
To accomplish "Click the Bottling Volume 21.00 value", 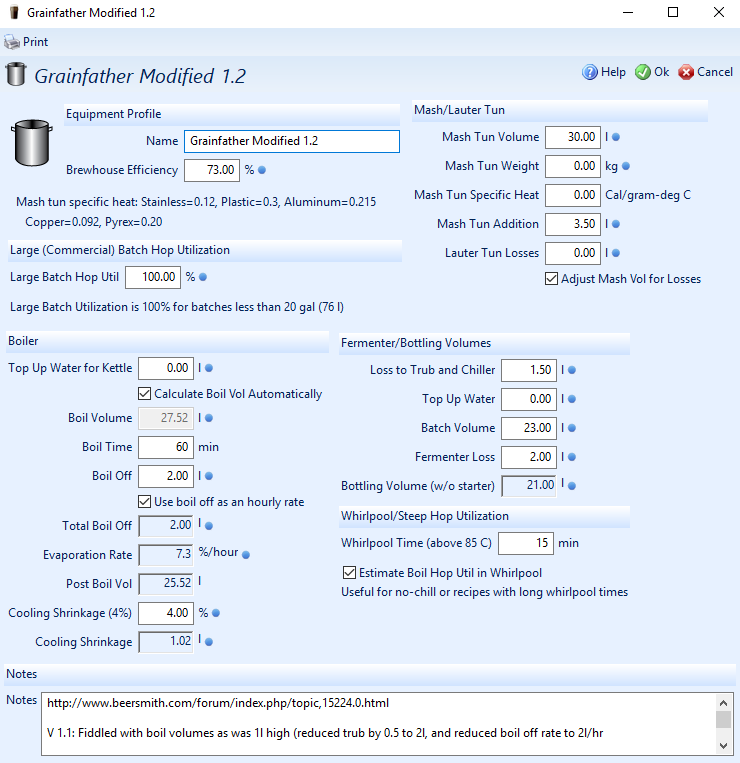I will click(x=529, y=486).
